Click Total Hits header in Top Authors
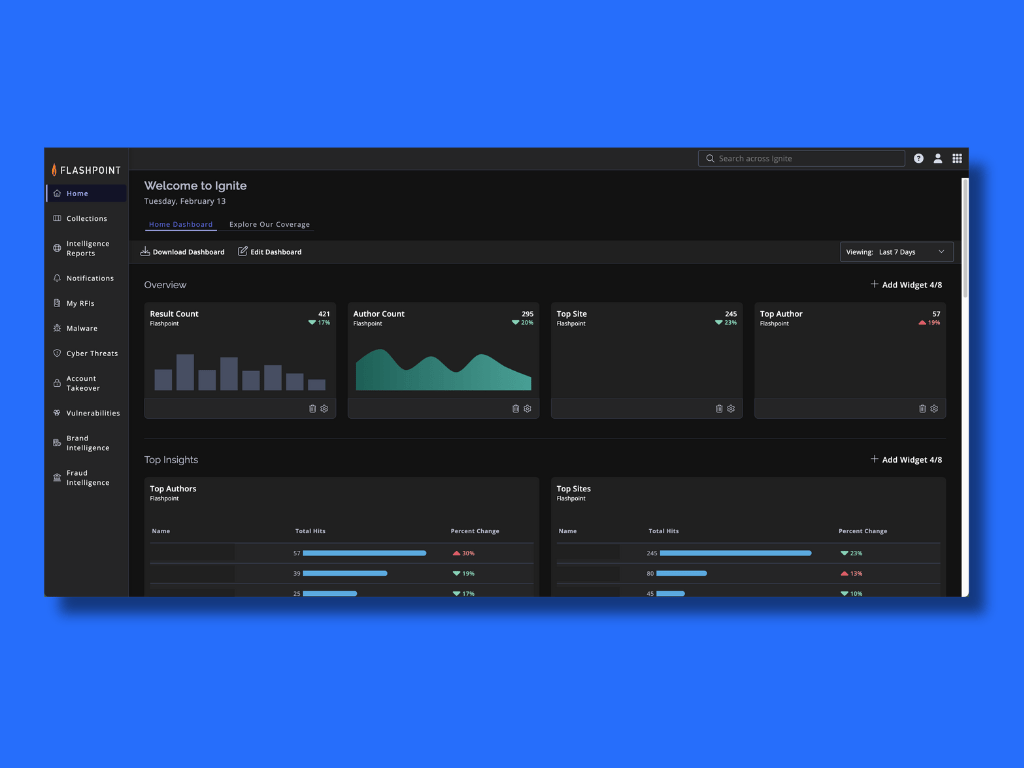This screenshot has width=1024, height=768. (x=310, y=531)
